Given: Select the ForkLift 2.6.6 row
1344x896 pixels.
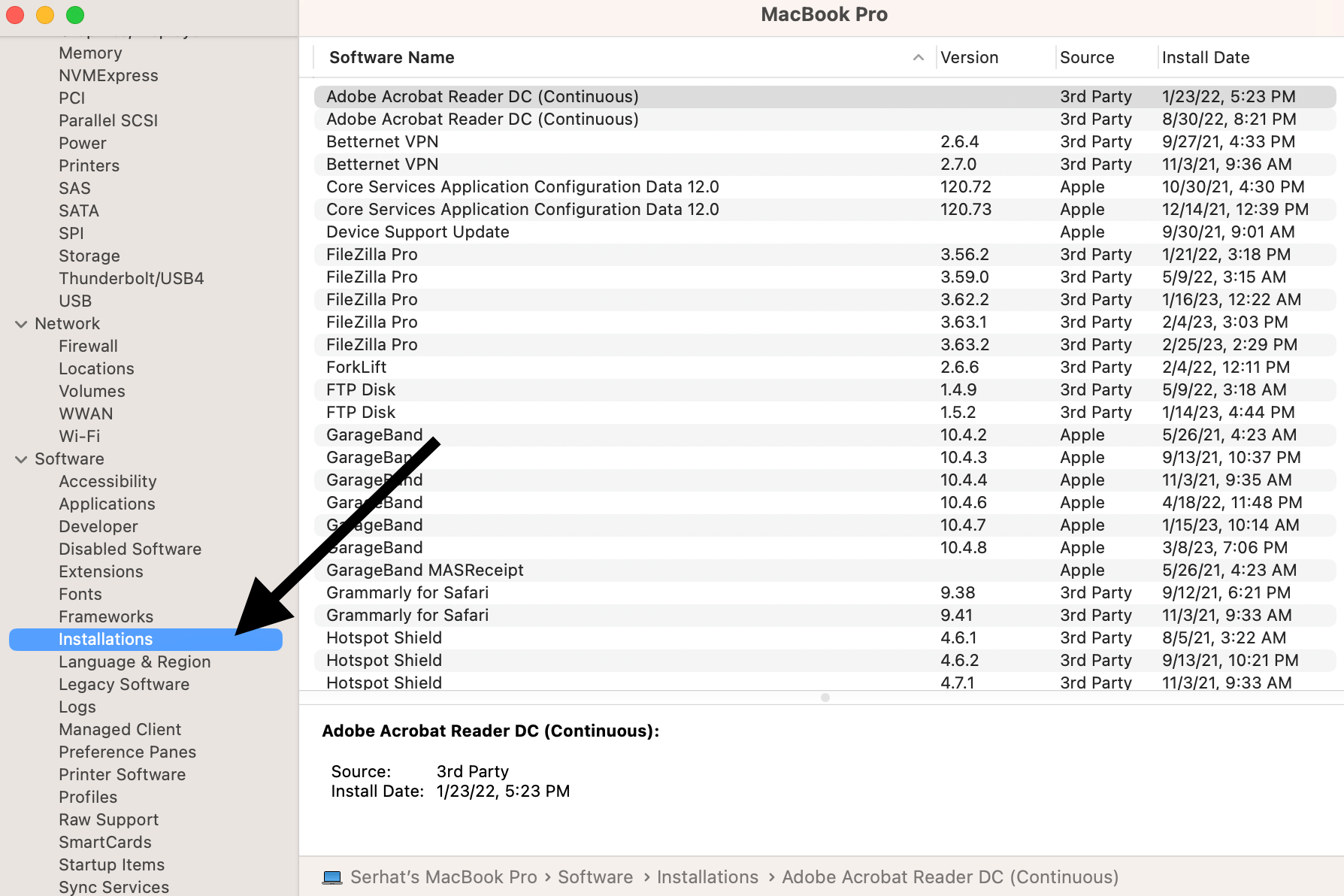Looking at the screenshot, I should coord(825,368).
